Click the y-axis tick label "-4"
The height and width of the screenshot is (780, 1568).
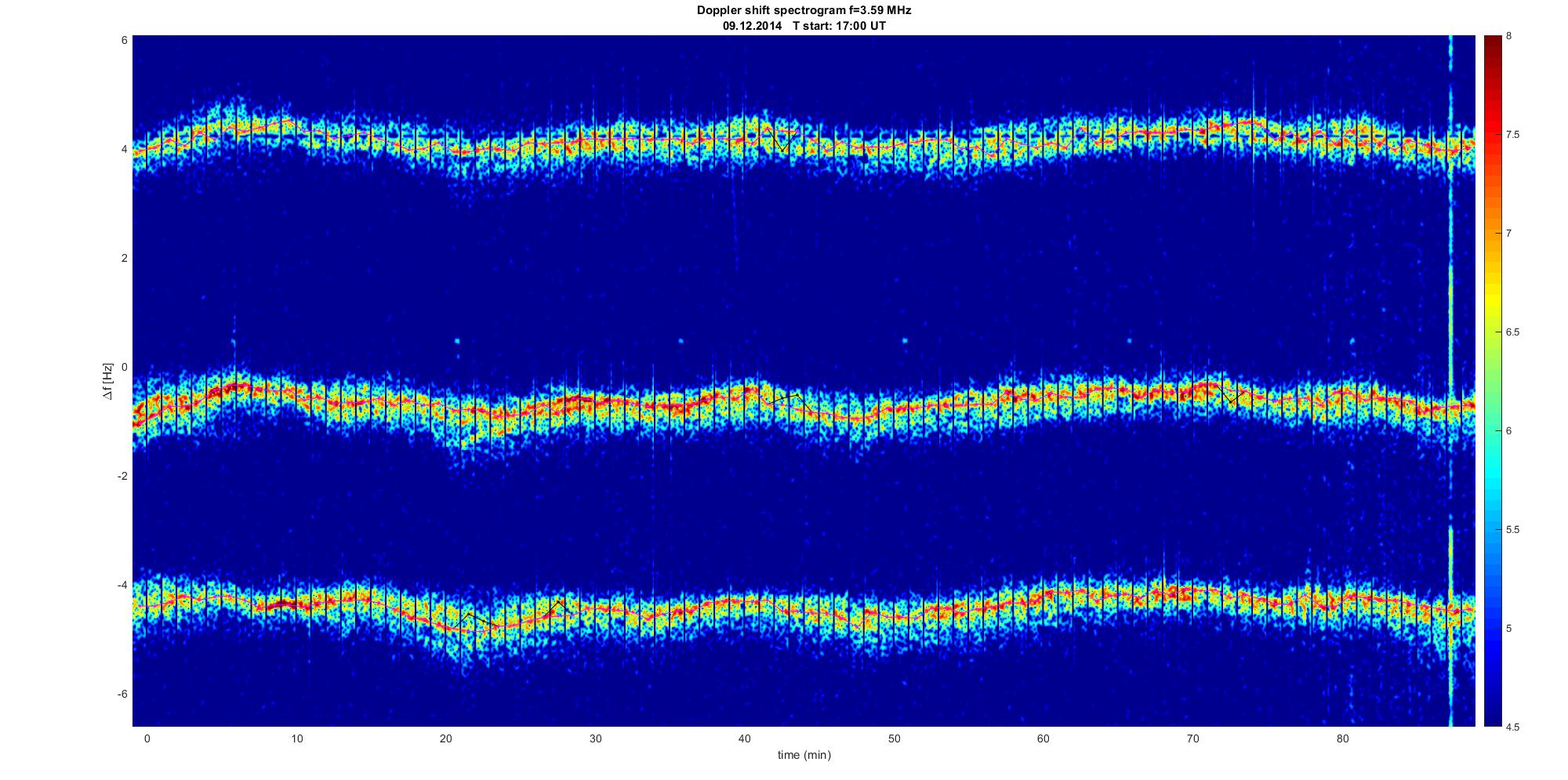pos(122,585)
